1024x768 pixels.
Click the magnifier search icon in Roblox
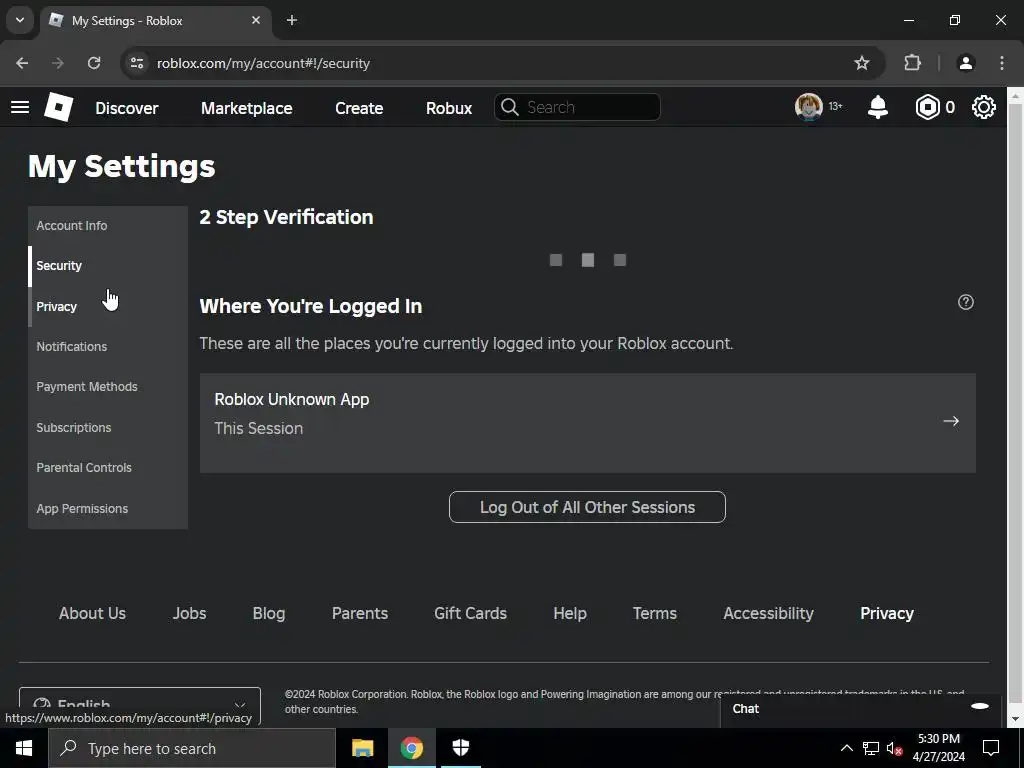(509, 107)
